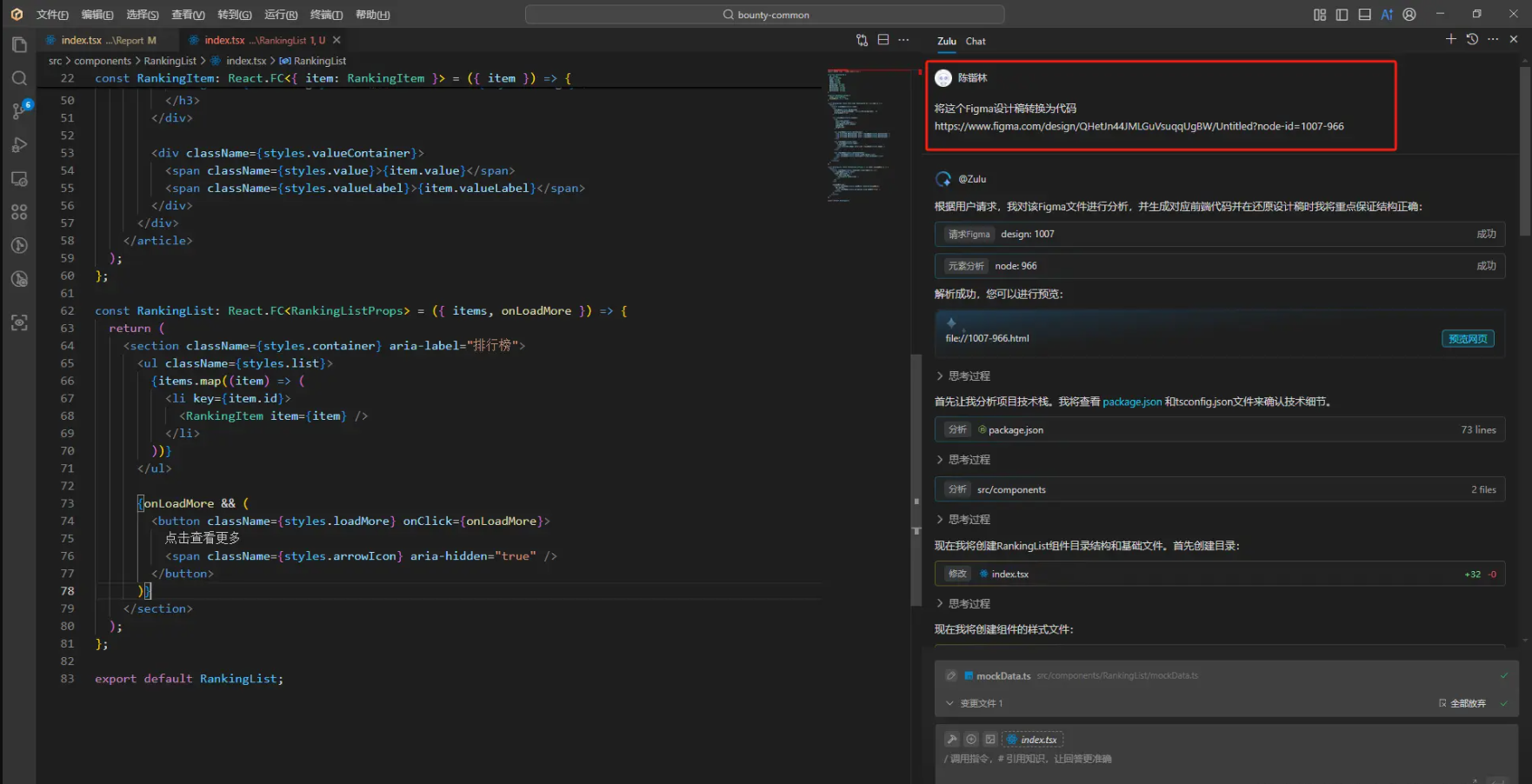The image size is (1532, 784).
Task: Click the @Zulu assistant avatar icon
Action: (x=943, y=179)
